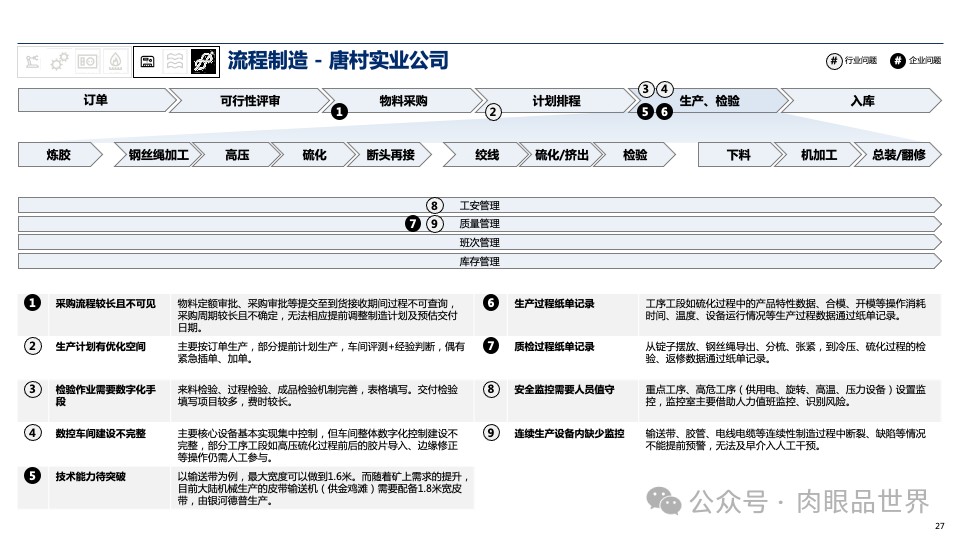Select the 入库 process step
This screenshot has width=960, height=540.
click(862, 100)
